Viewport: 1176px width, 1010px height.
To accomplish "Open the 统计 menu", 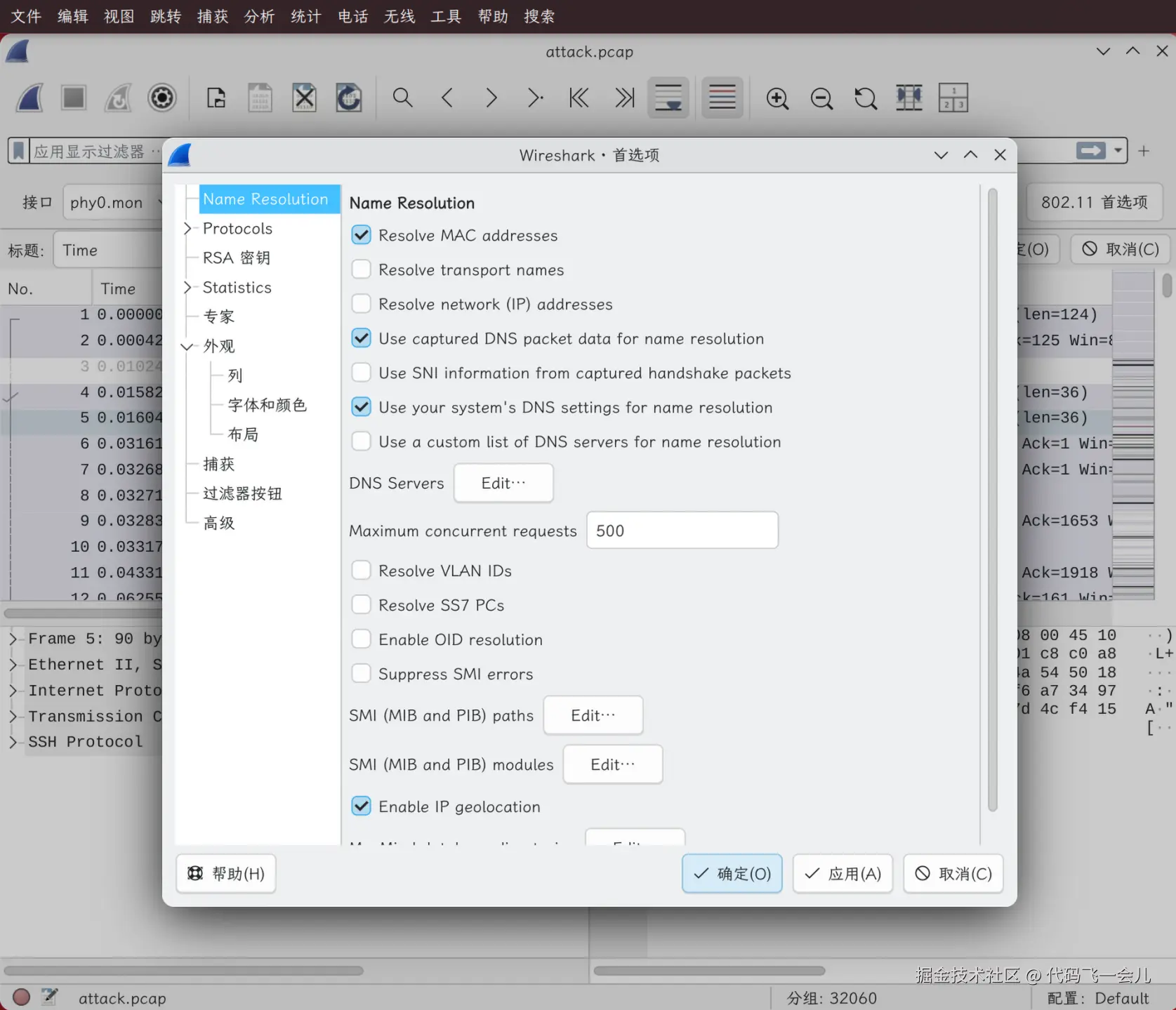I will (306, 16).
